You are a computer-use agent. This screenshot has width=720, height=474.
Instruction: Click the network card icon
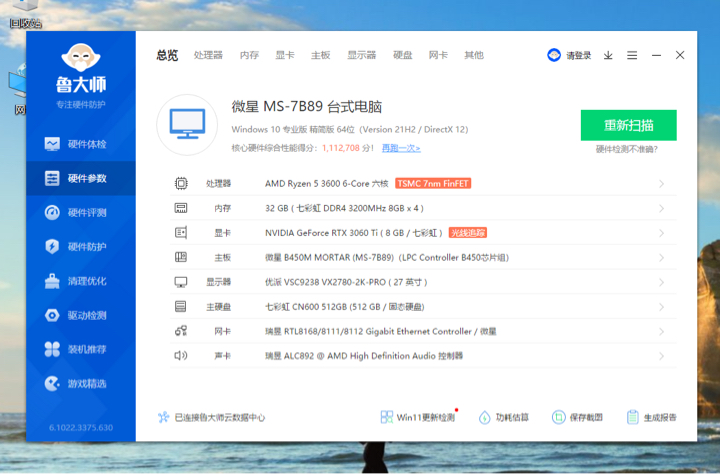(181, 331)
